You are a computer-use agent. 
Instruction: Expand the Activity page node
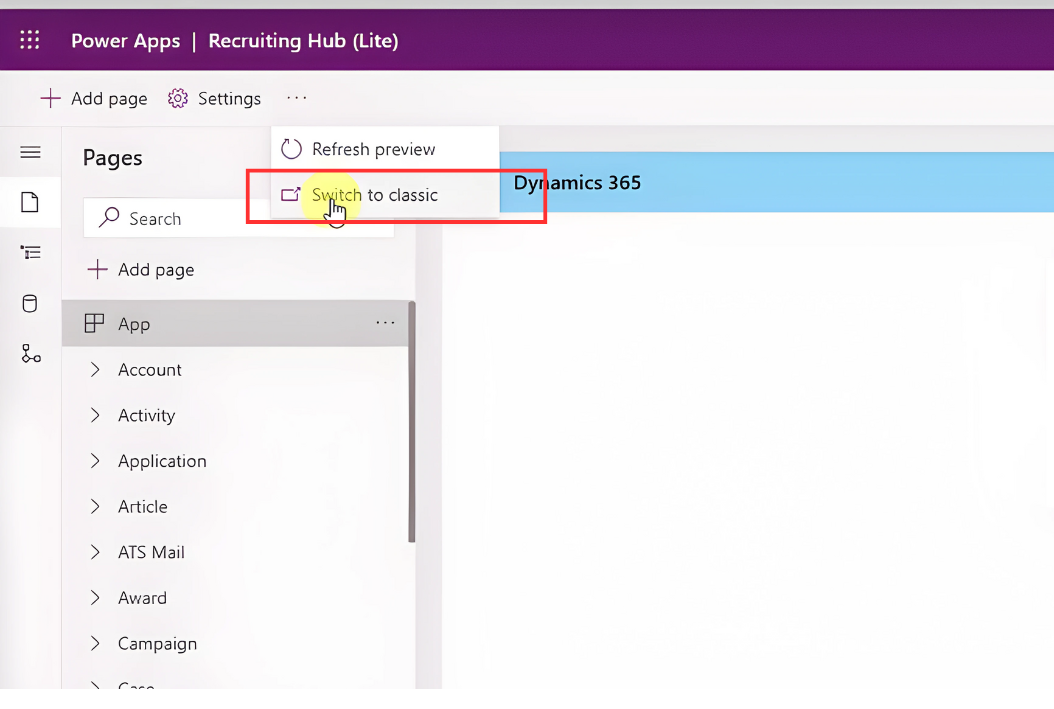pyautogui.click(x=95, y=415)
